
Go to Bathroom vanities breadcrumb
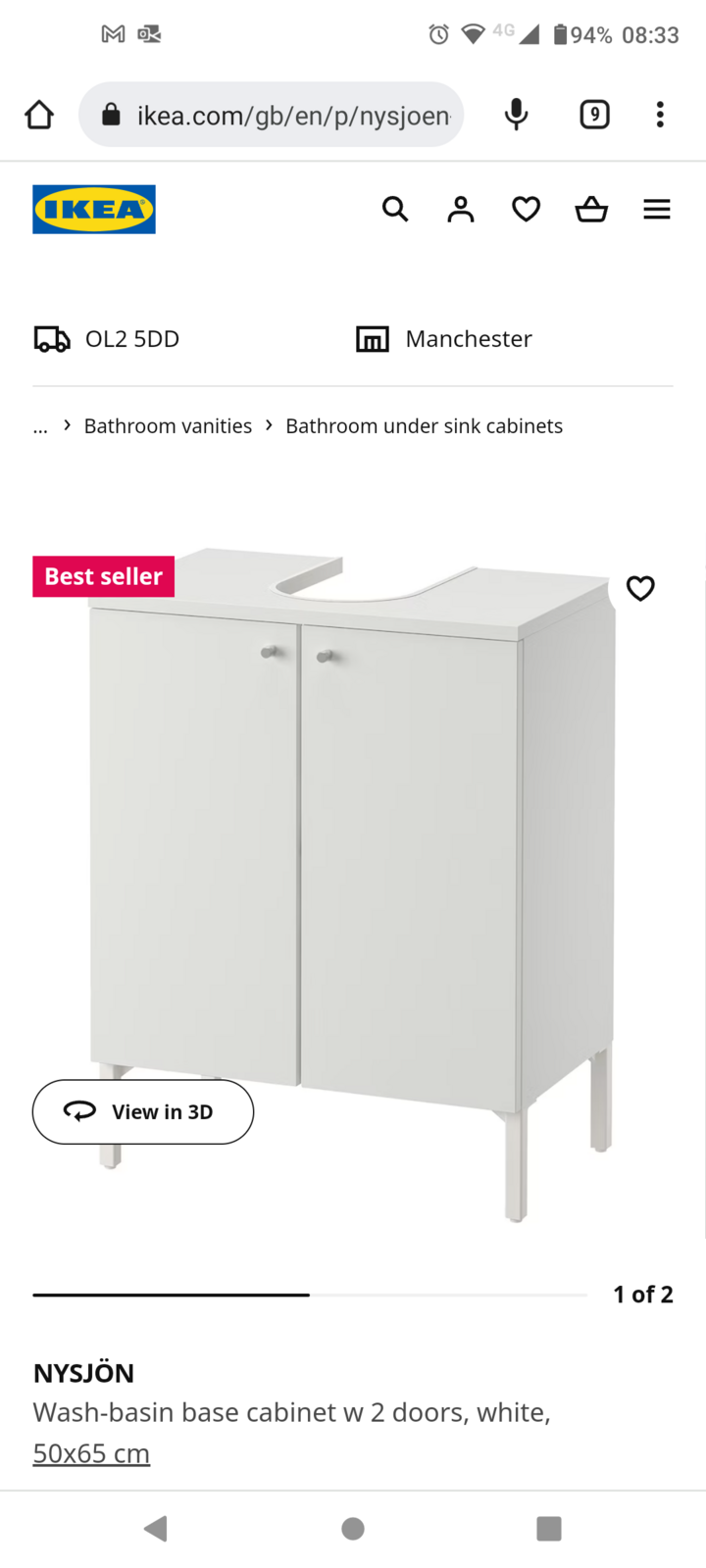tap(168, 426)
